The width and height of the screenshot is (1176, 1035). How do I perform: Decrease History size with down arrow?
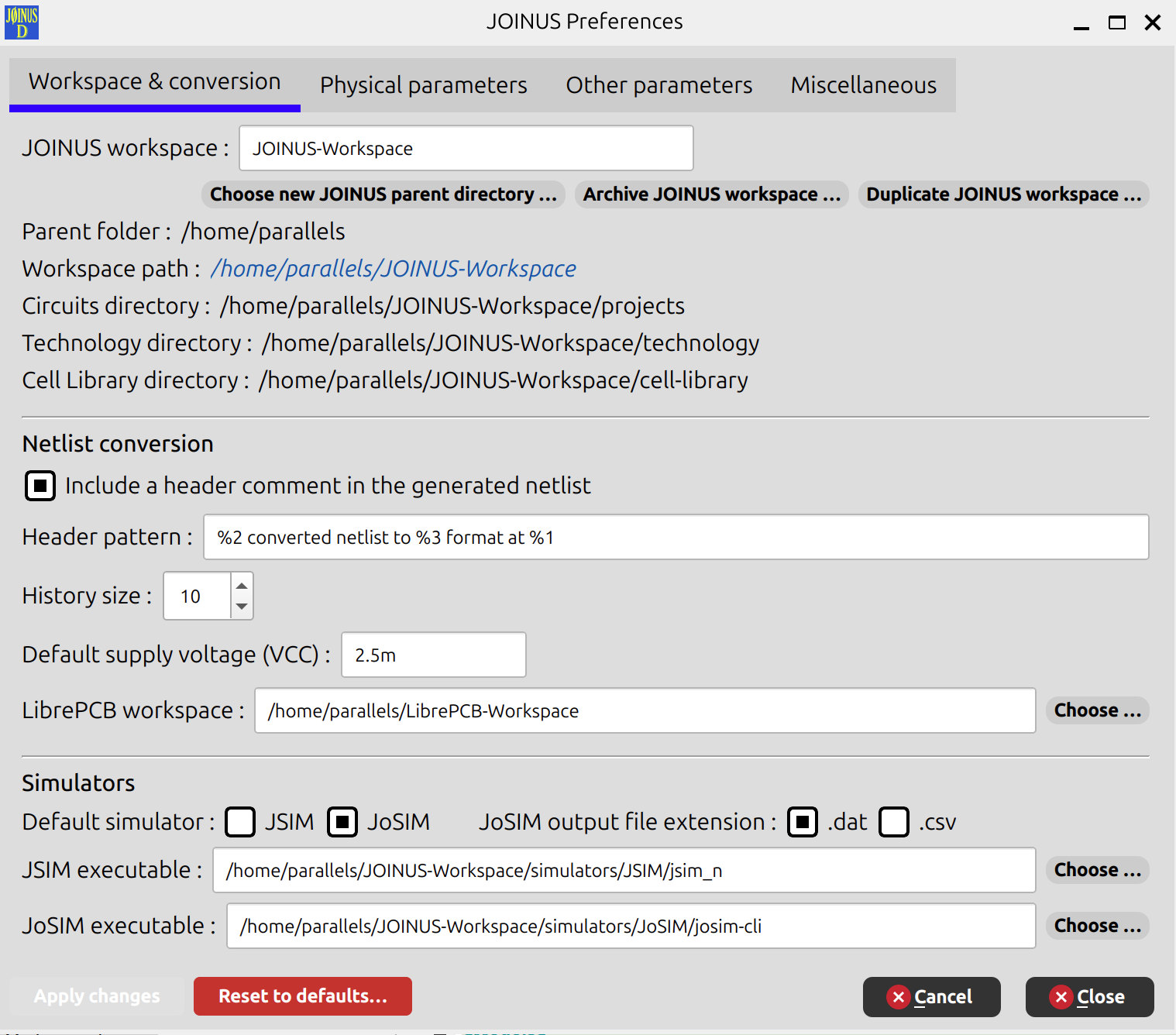[x=242, y=607]
